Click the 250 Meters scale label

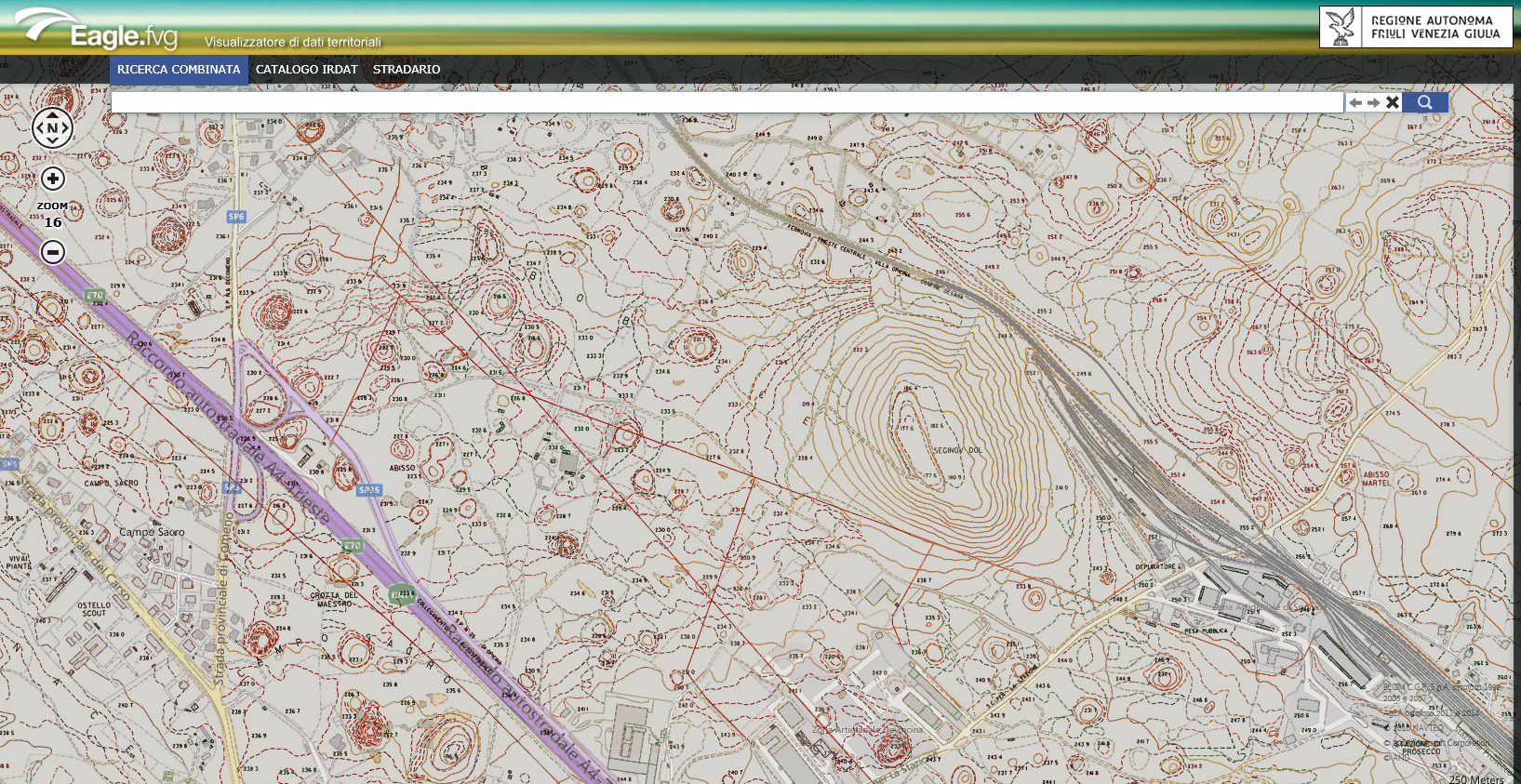(x=1476, y=779)
